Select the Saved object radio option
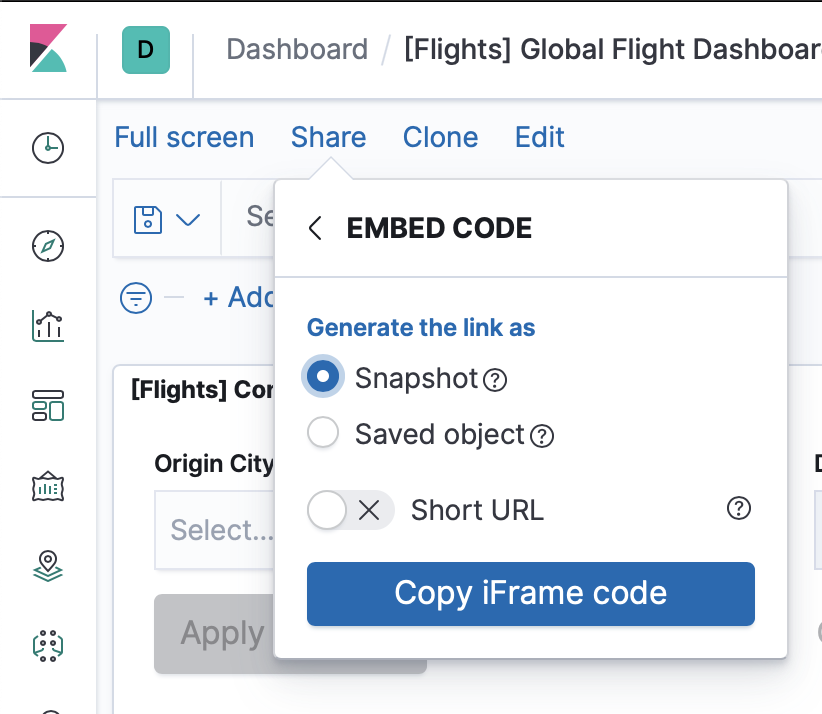The height and width of the screenshot is (714, 822). pyautogui.click(x=323, y=433)
